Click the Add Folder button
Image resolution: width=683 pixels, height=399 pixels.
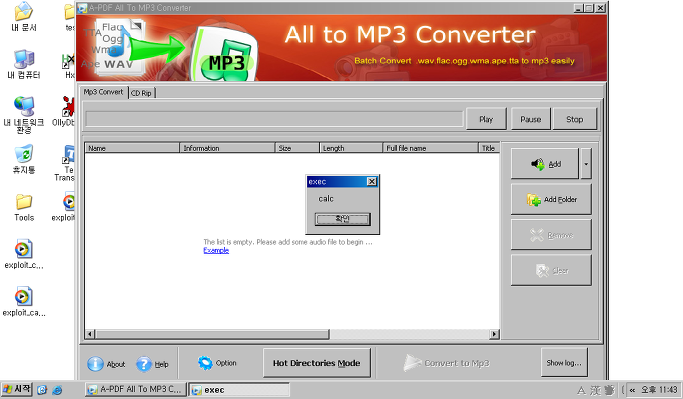[x=551, y=200]
